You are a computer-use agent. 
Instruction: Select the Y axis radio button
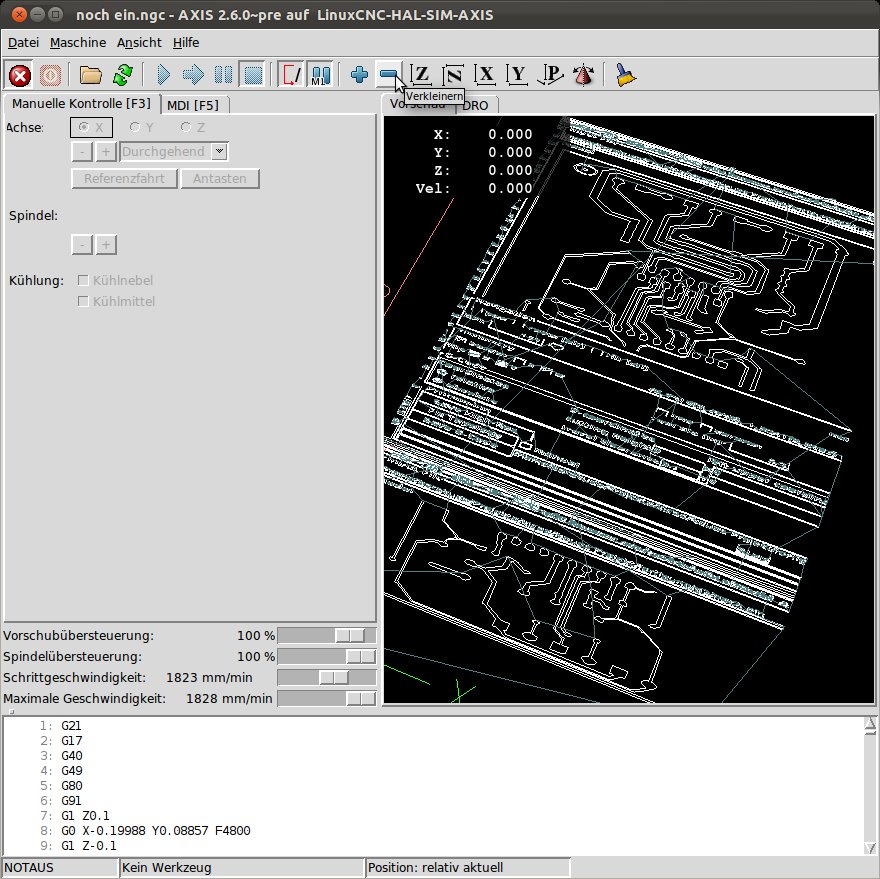(x=135, y=128)
